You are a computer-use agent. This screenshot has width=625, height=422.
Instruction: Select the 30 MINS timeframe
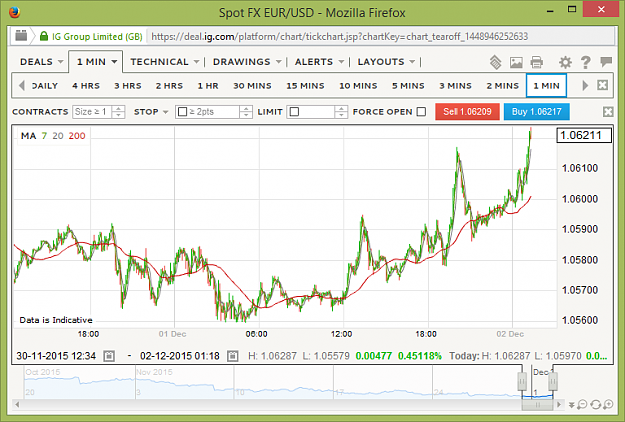(x=252, y=86)
